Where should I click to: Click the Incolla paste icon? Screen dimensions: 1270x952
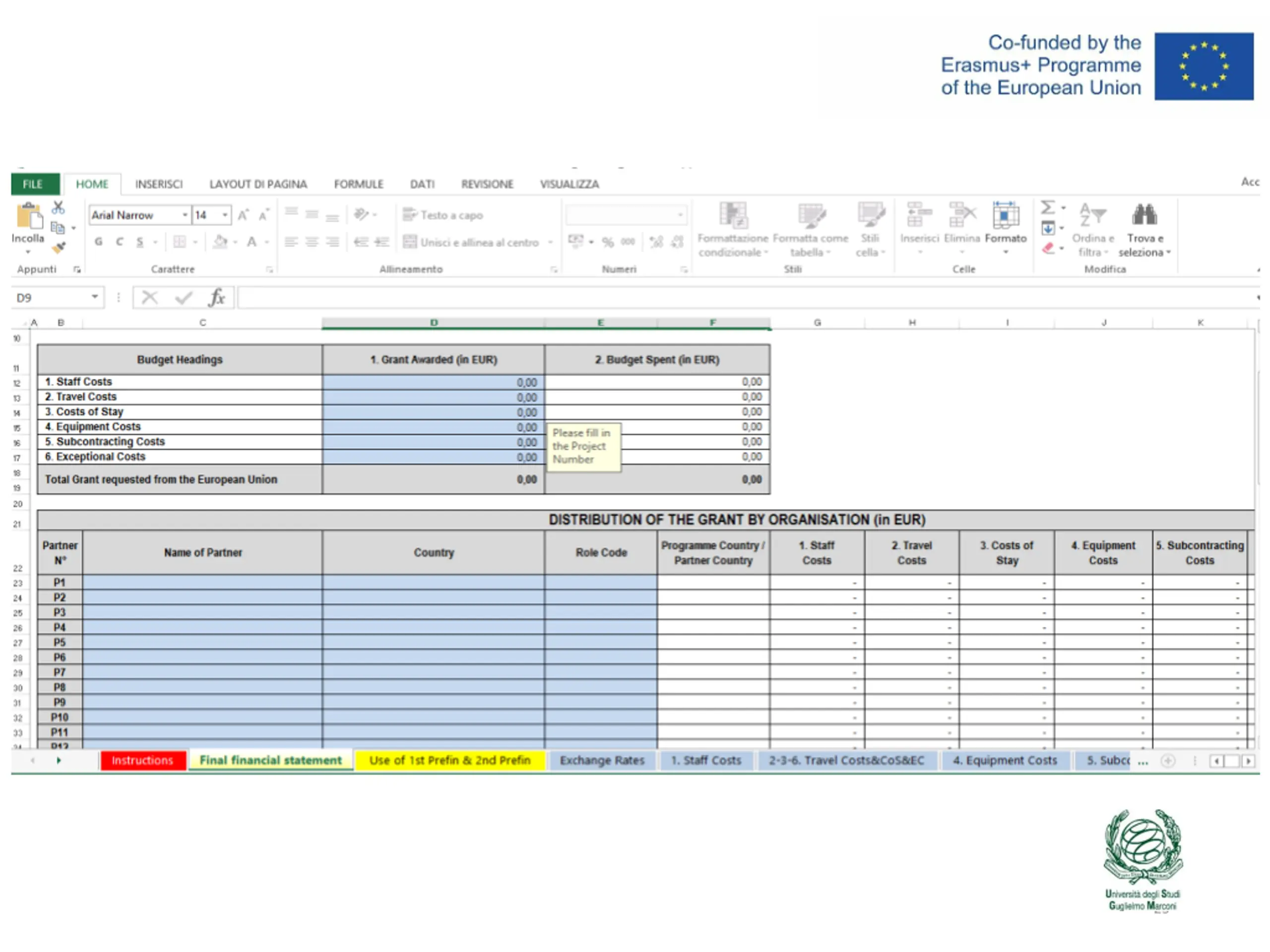(29, 217)
